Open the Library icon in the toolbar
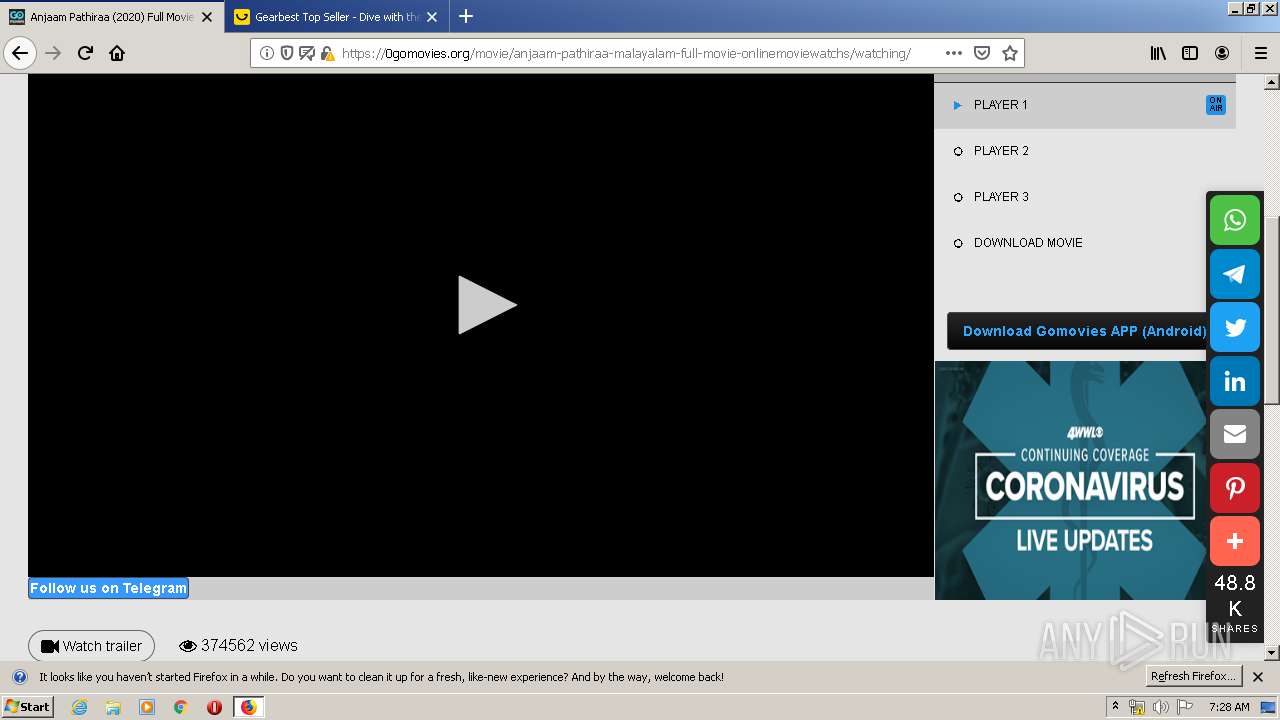 coord(1158,53)
